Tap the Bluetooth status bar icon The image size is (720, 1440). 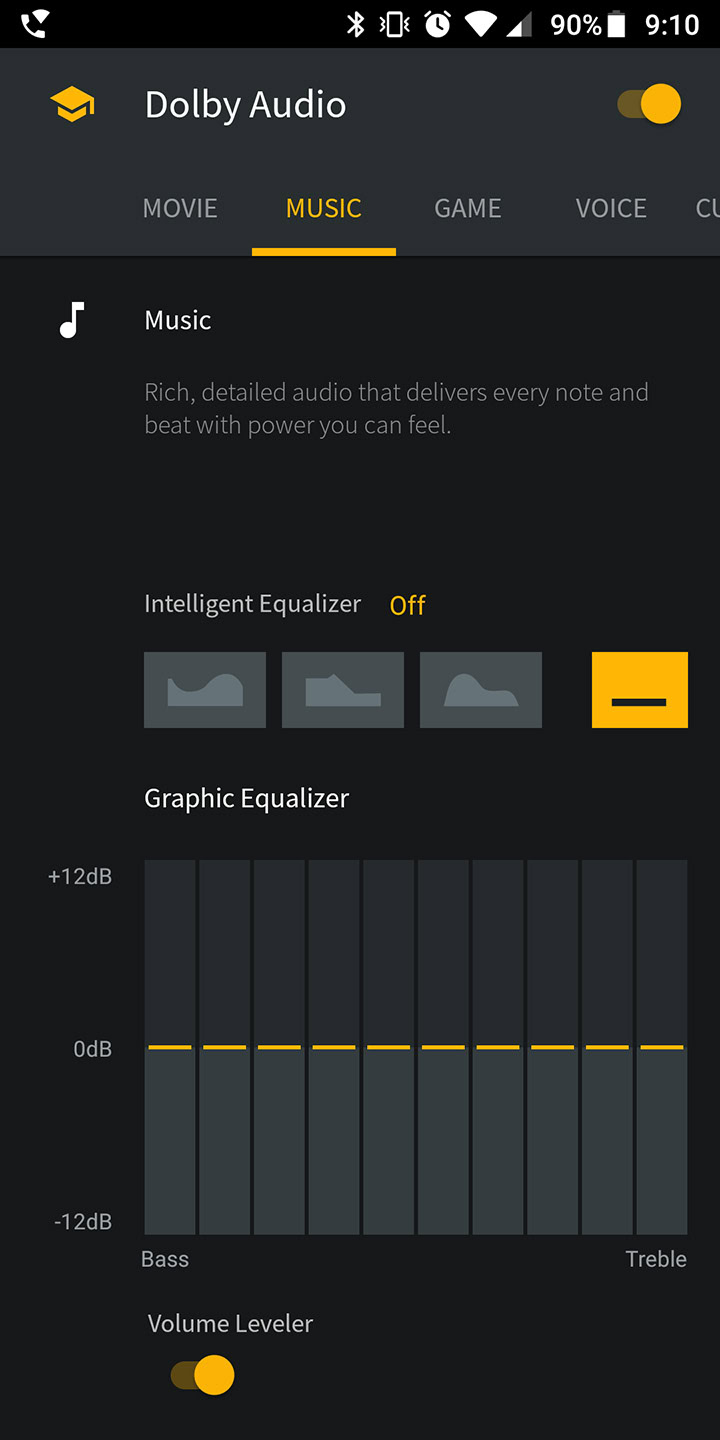point(355,24)
